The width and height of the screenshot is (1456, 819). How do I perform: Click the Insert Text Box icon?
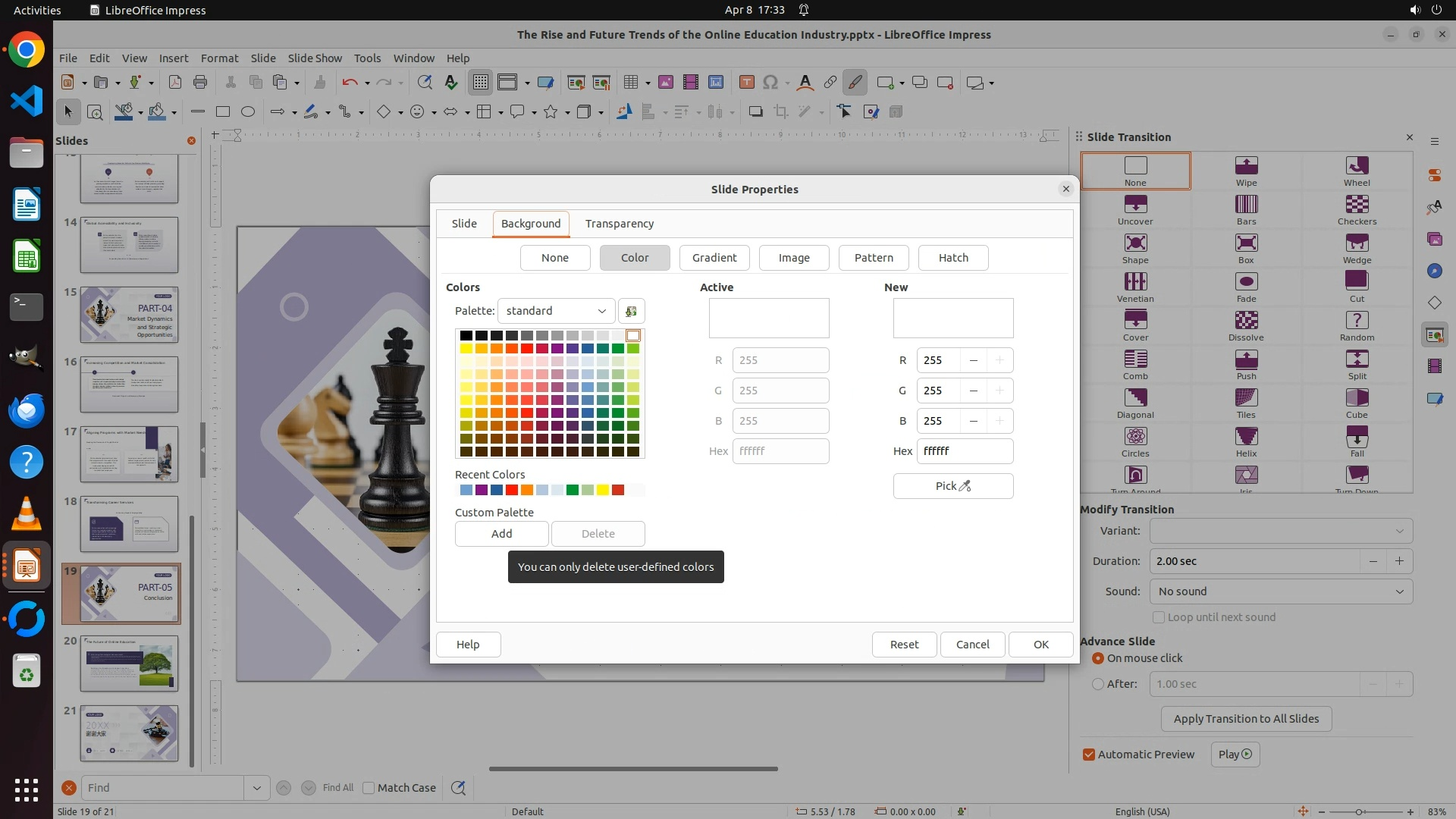(x=746, y=83)
